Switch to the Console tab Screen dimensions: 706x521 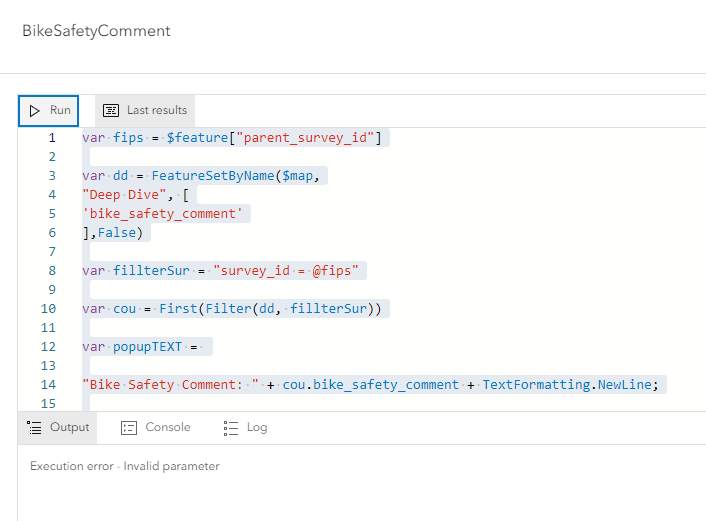tap(155, 427)
